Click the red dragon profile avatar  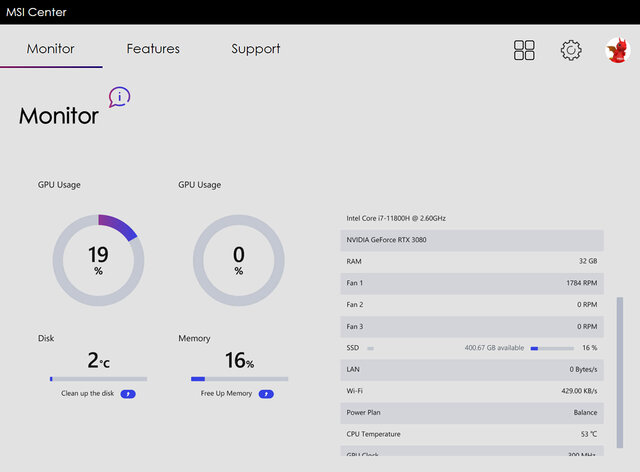click(x=616, y=50)
